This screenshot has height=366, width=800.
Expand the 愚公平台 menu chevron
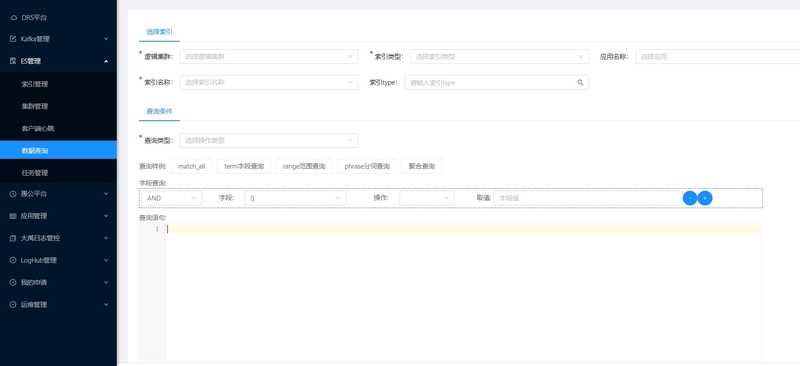[x=106, y=194]
